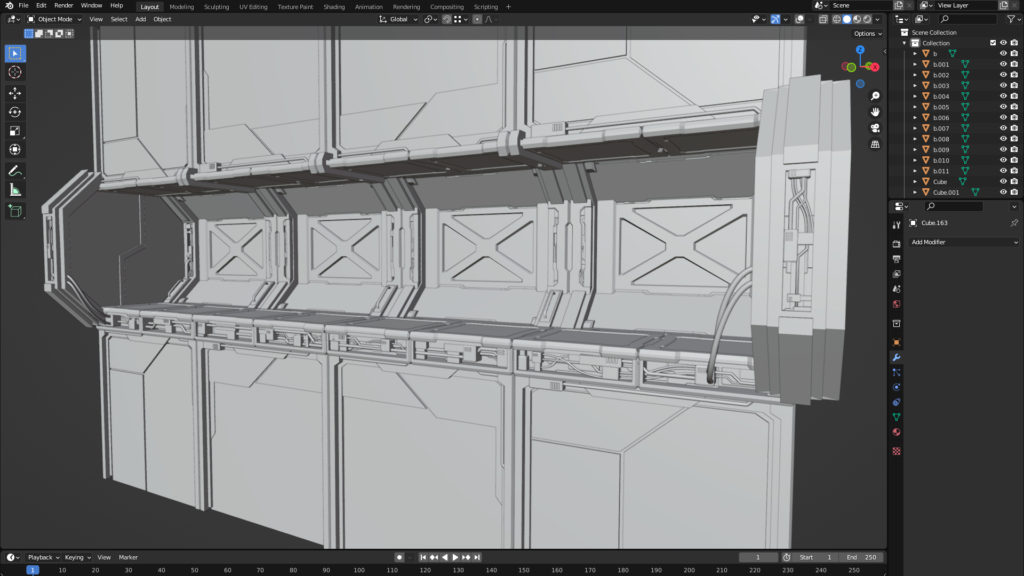Click the Add Cube tool
1024x576 pixels.
[15, 211]
